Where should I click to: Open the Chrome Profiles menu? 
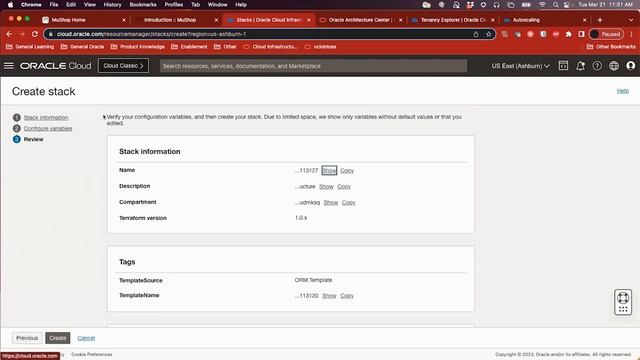click(x=173, y=4)
